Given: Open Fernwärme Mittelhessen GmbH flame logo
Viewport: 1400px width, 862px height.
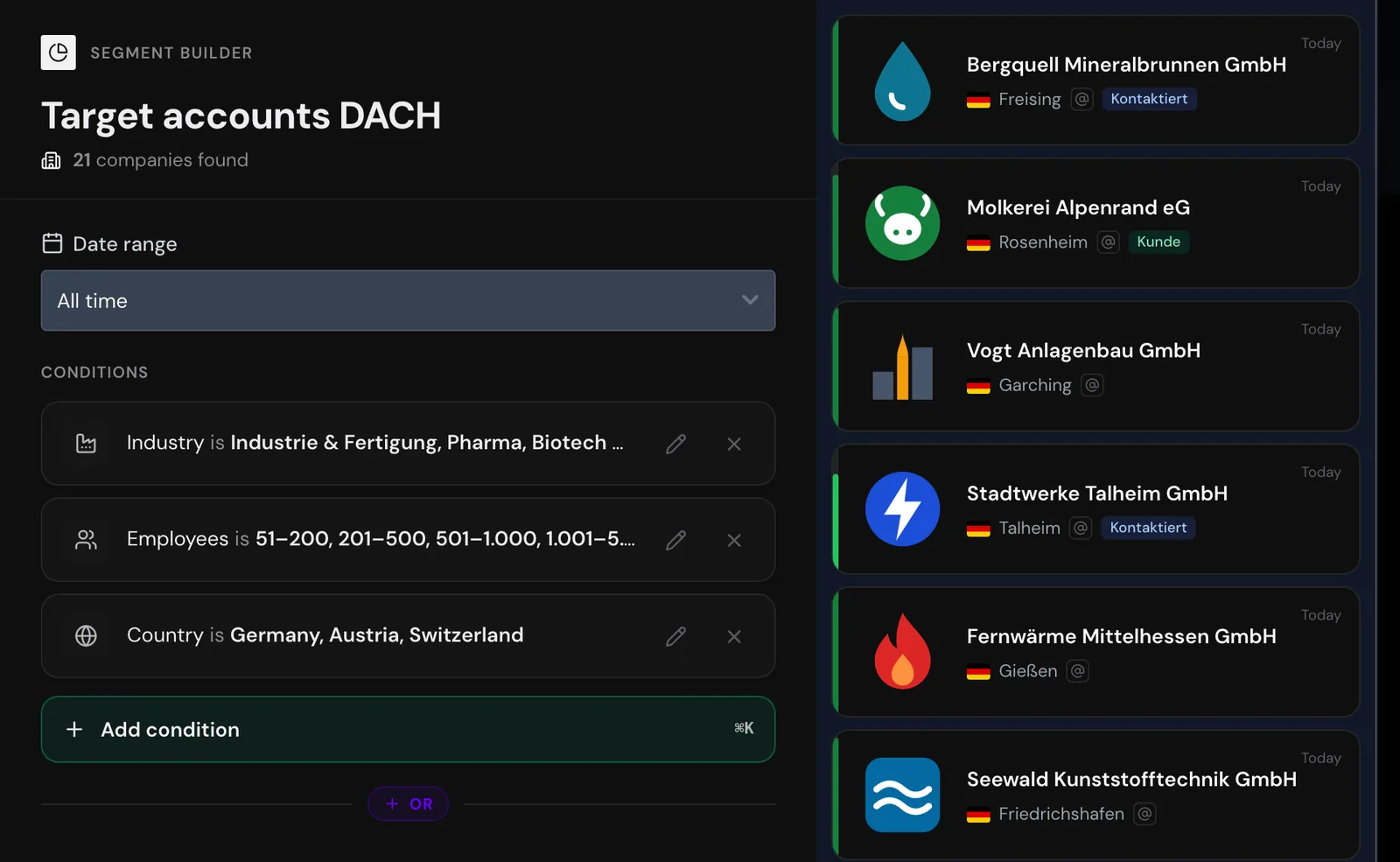Looking at the screenshot, I should (902, 651).
